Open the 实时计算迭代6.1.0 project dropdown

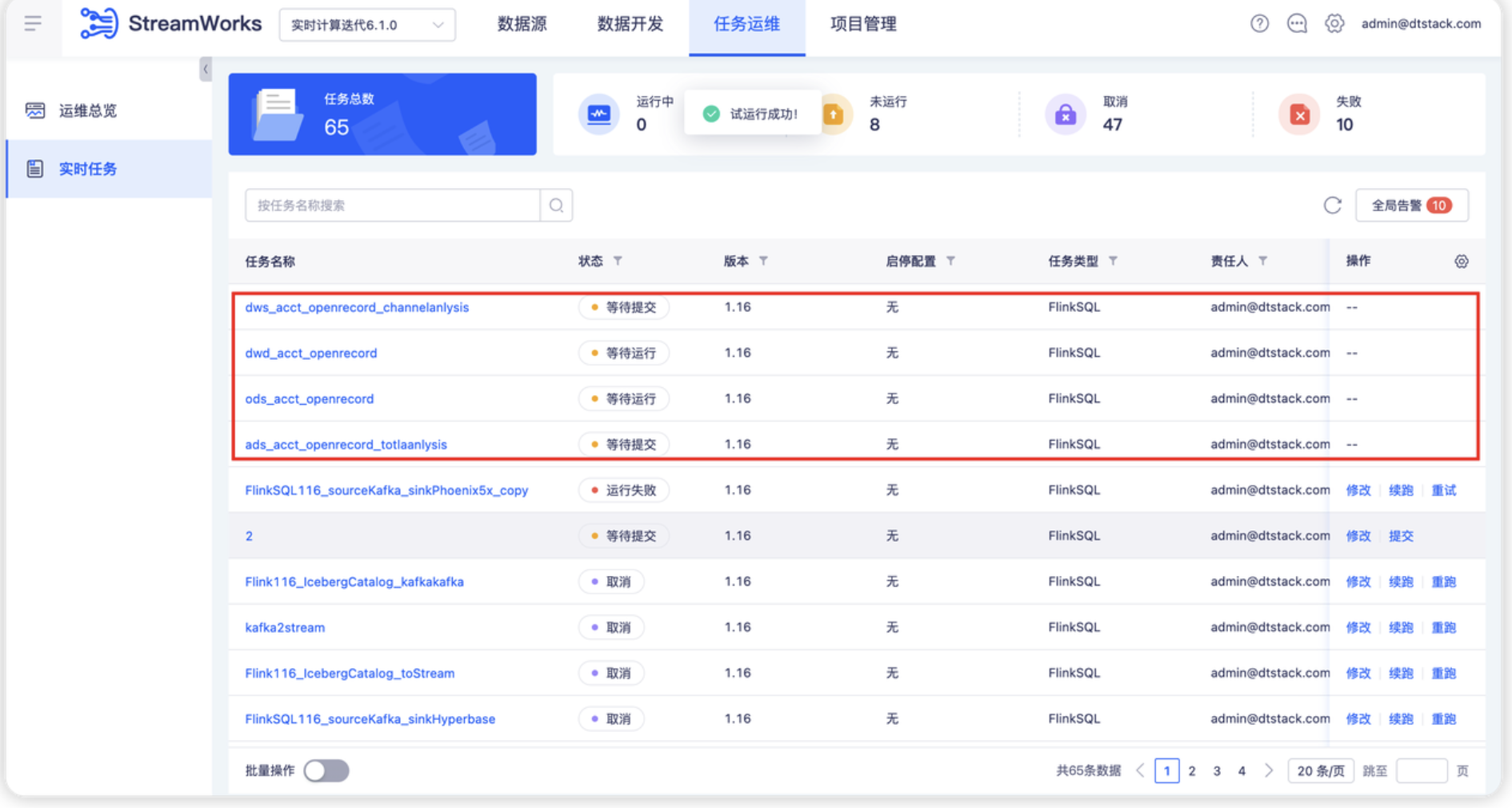(367, 25)
